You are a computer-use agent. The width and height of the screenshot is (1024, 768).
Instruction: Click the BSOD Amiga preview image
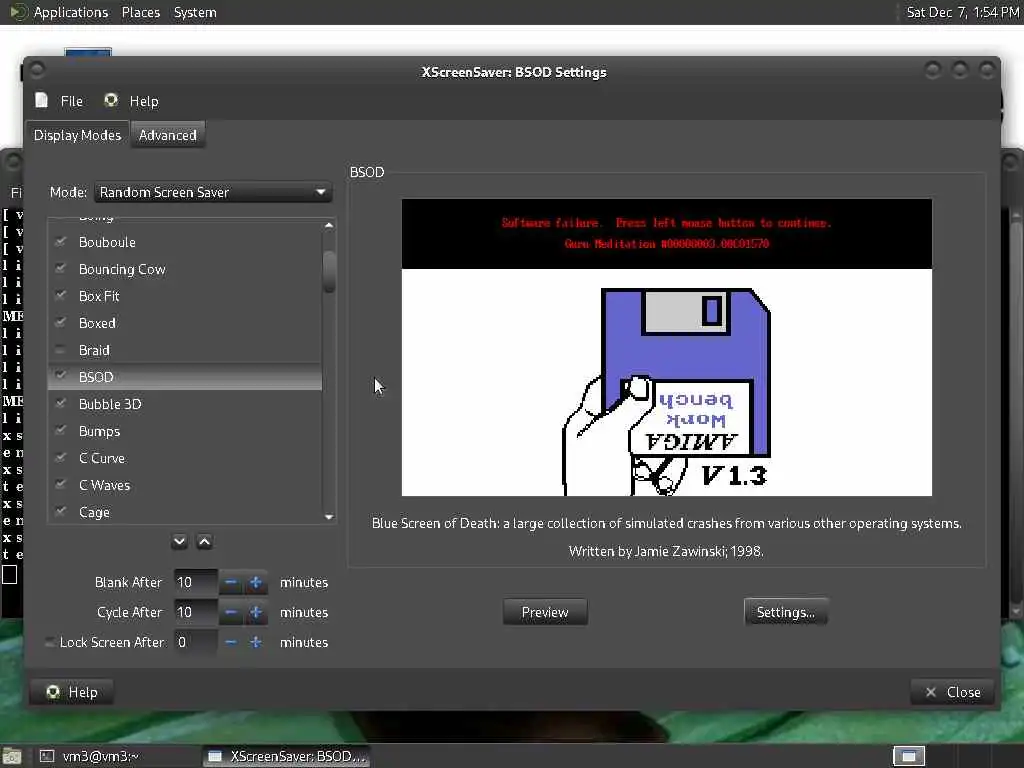point(667,347)
